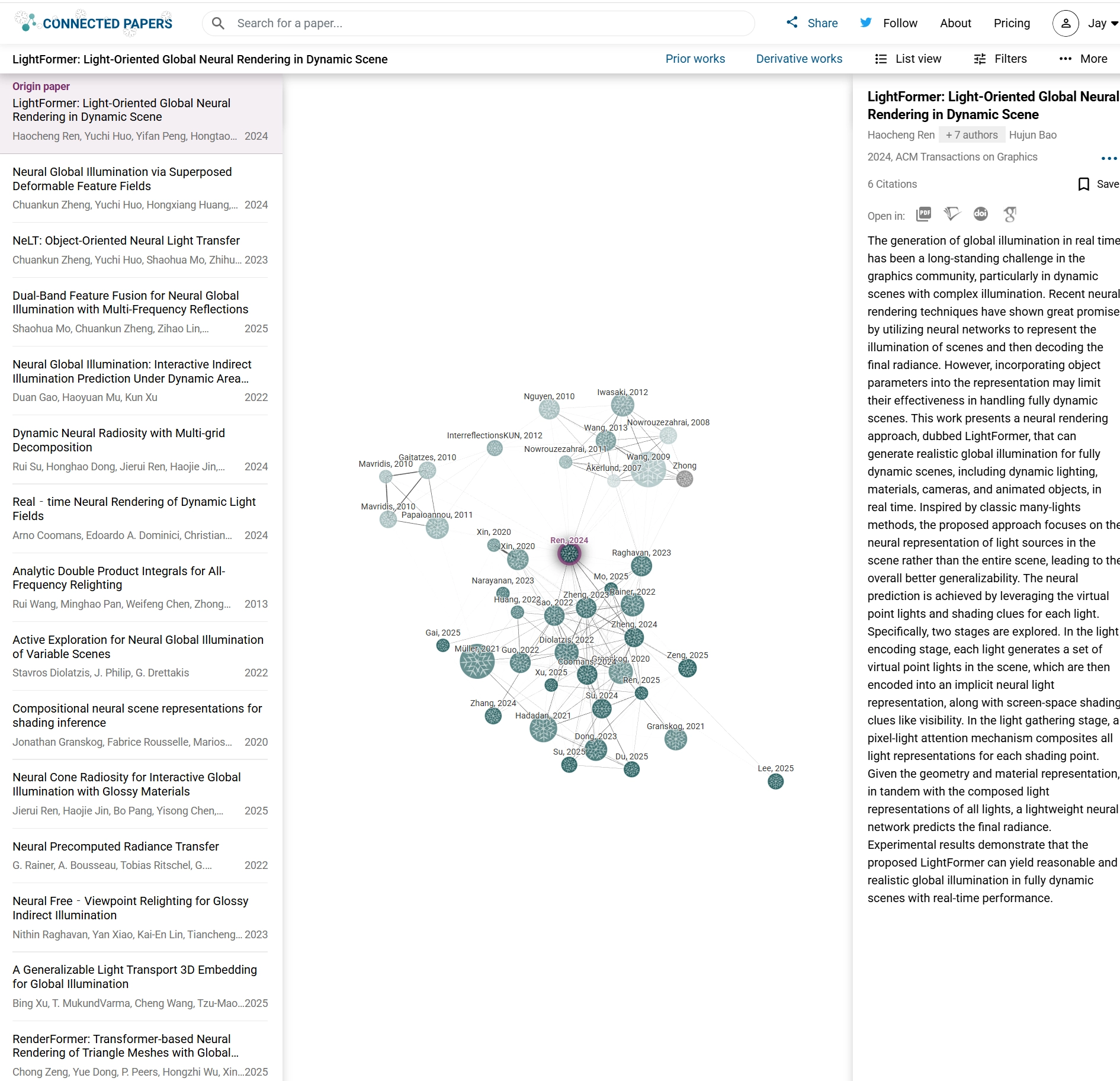This screenshot has width=1120, height=1081.
Task: Select the Lee, 2025 graph node
Action: pyautogui.click(x=776, y=782)
